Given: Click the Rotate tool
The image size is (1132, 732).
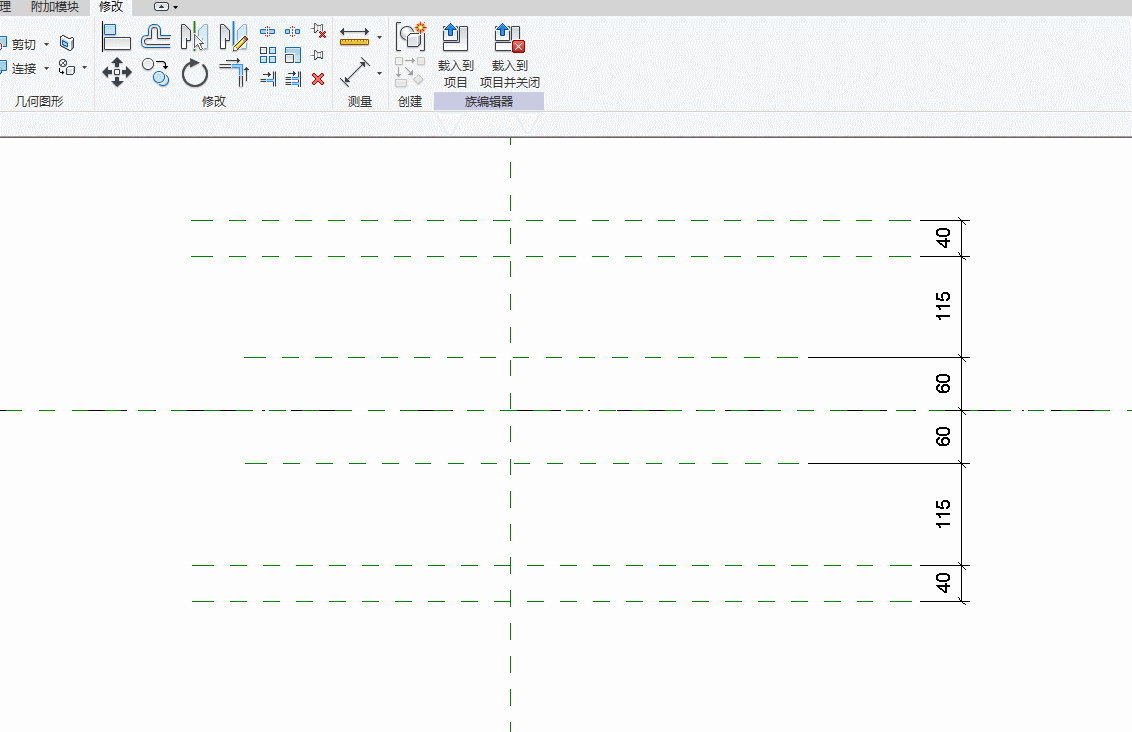Looking at the screenshot, I should [194, 72].
